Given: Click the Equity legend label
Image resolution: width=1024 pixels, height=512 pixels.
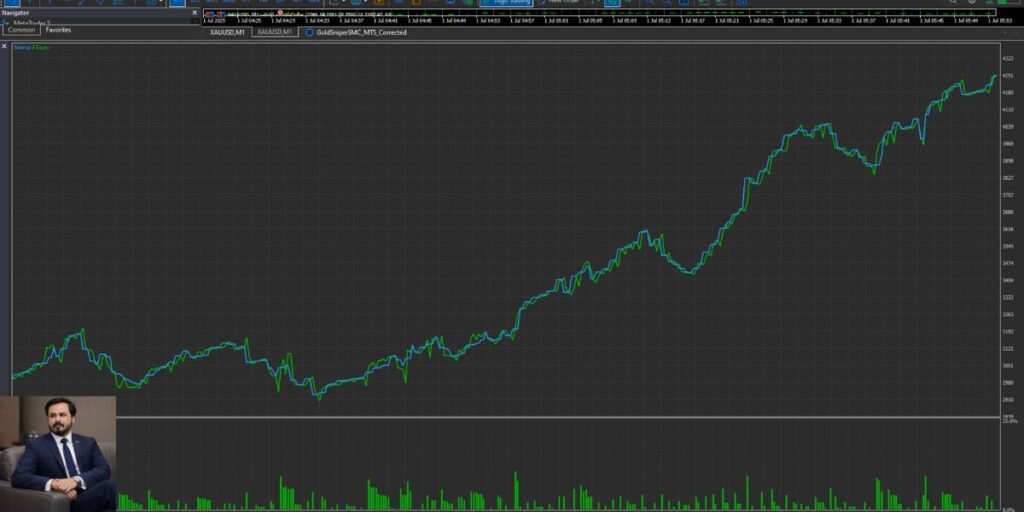Looking at the screenshot, I should tap(43, 47).
